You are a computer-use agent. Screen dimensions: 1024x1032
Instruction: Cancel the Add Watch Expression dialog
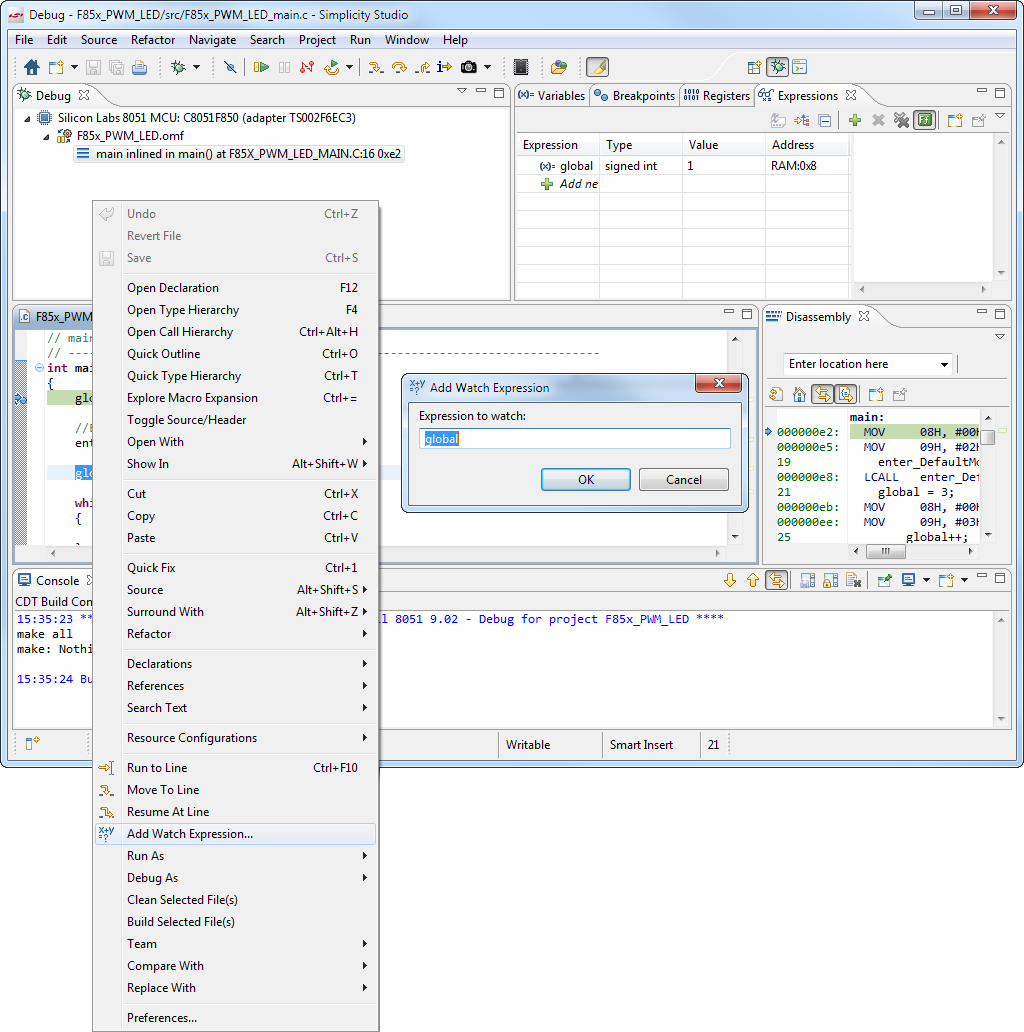(x=684, y=479)
